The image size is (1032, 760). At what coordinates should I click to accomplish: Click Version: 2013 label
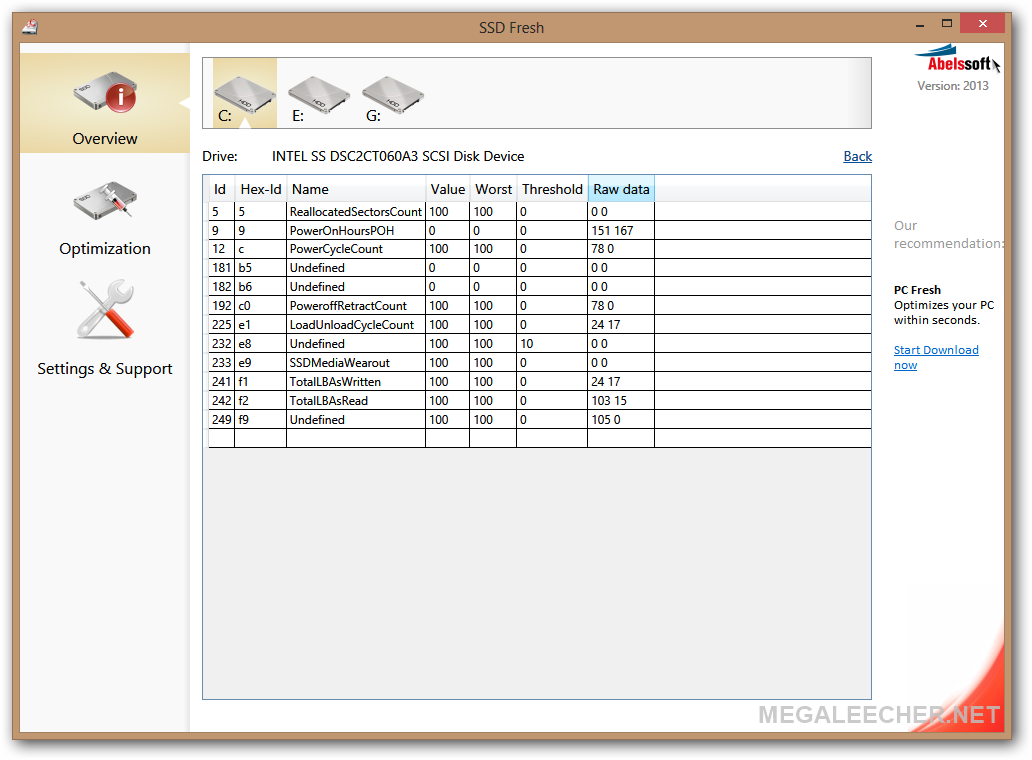tap(952, 86)
